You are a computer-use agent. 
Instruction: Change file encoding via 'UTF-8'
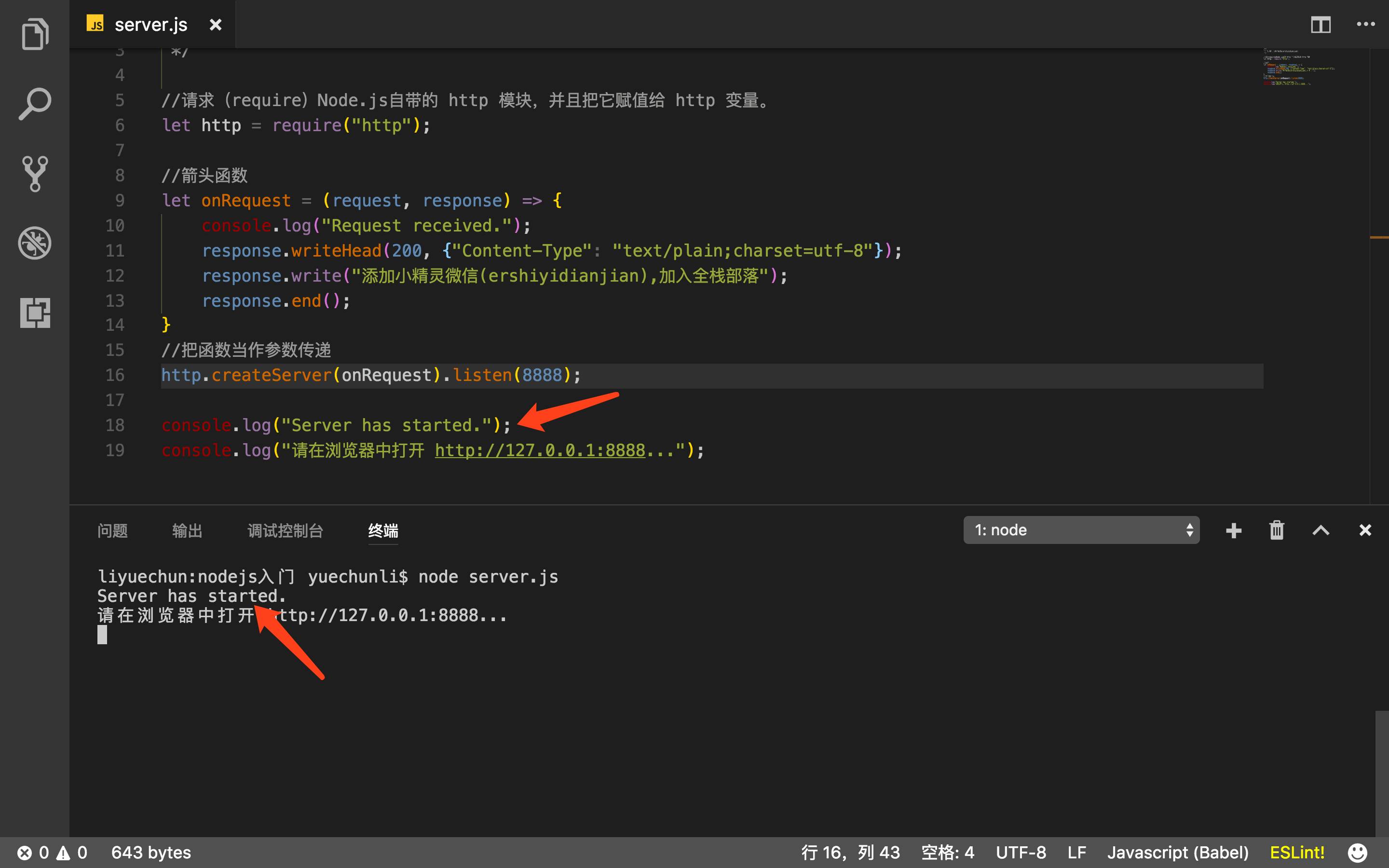click(1021, 853)
